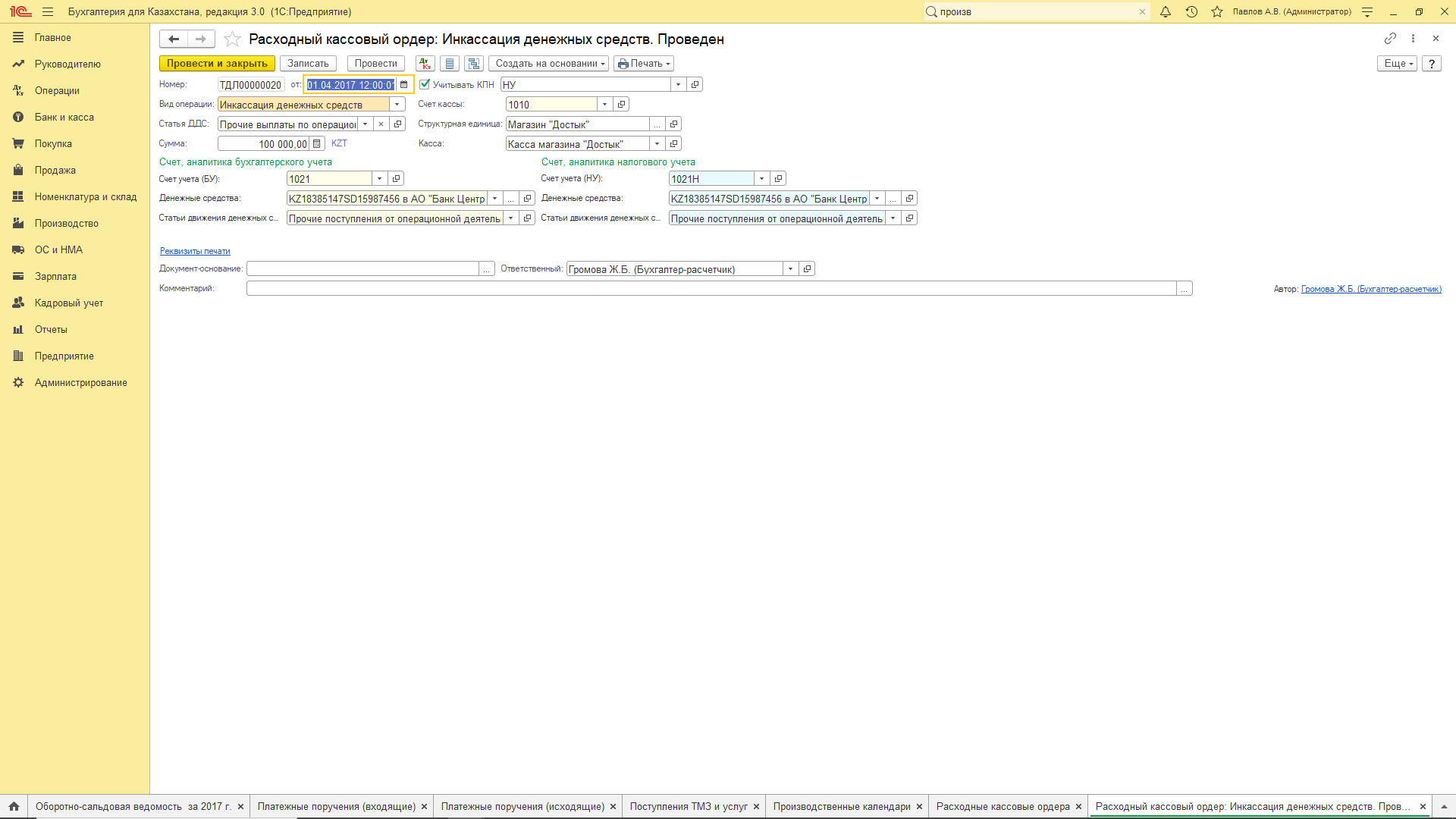Open the Печать dropdown menu

(644, 64)
